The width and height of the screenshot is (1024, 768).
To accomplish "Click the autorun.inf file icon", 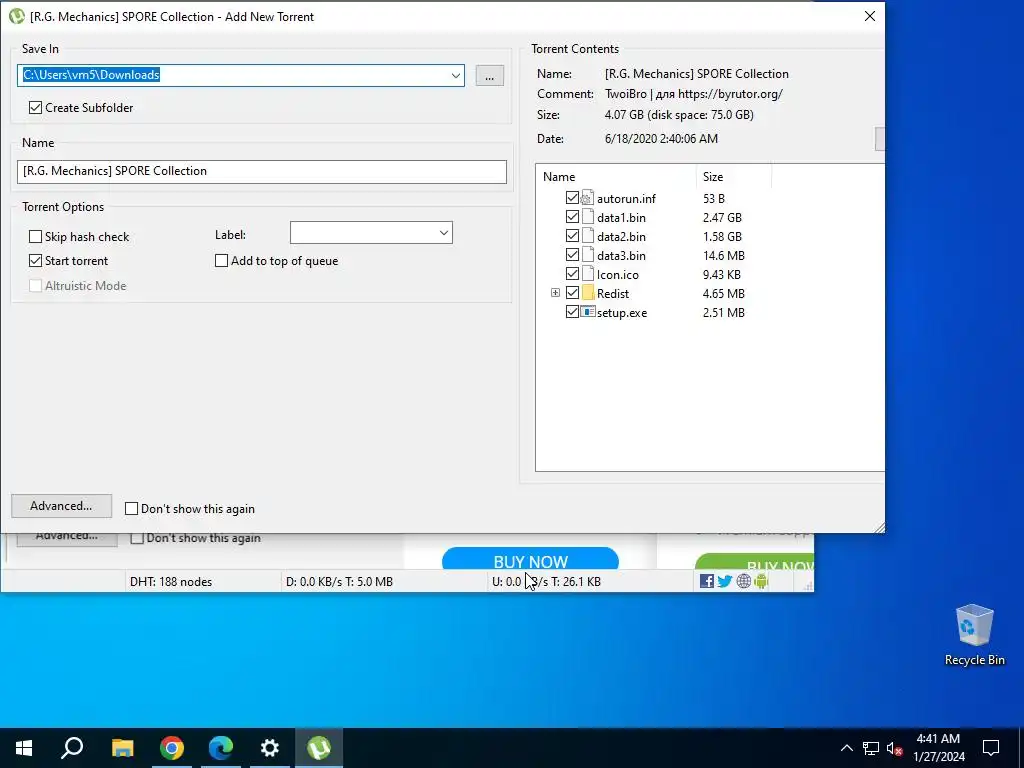I will click(587, 198).
